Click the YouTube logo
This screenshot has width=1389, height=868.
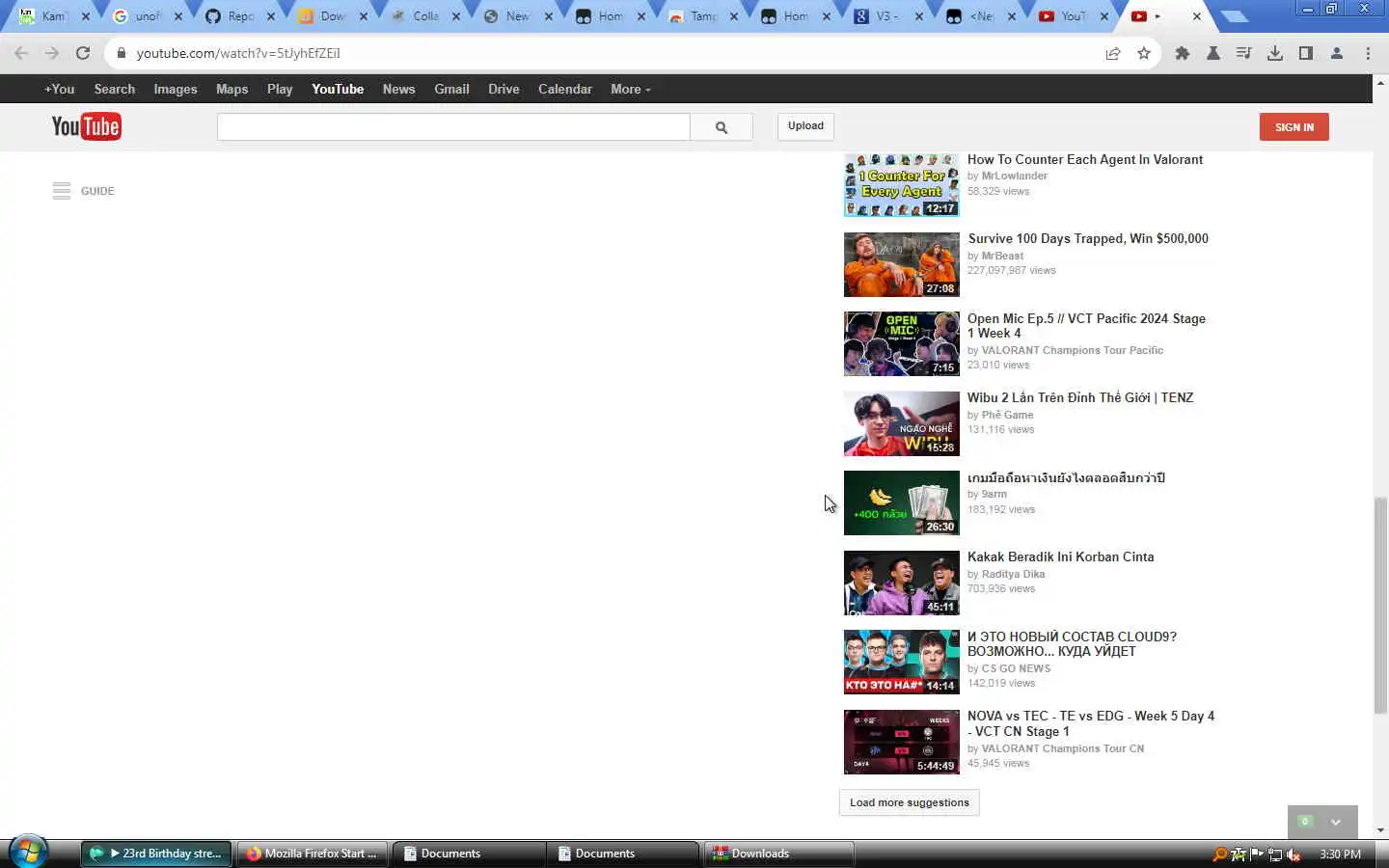(x=86, y=126)
